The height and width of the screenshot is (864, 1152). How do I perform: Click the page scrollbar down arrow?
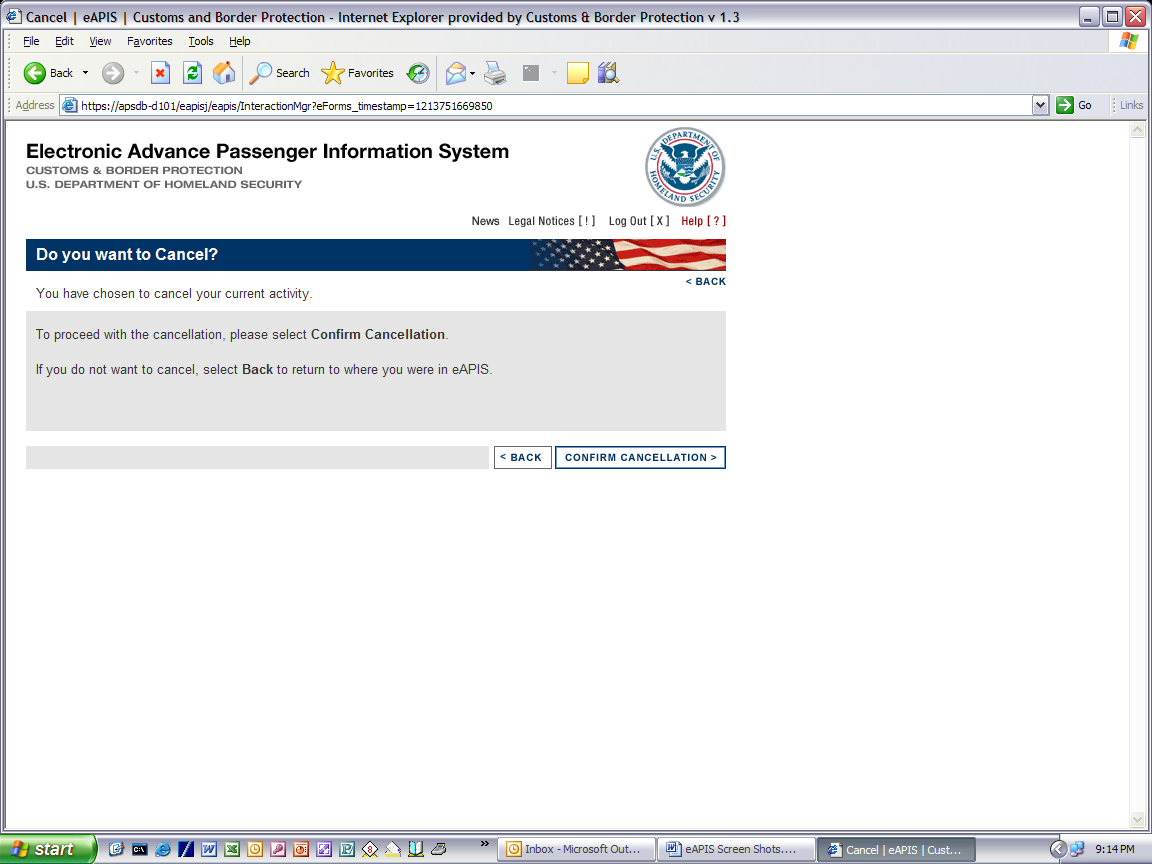coord(1137,819)
